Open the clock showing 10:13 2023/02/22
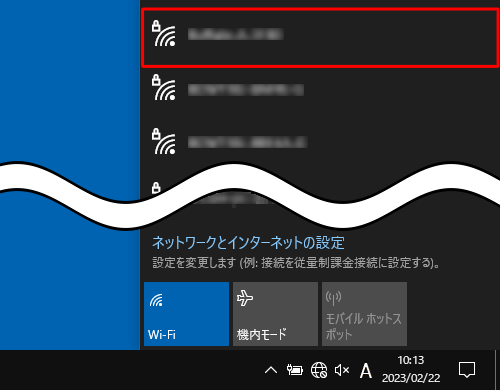This screenshot has width=500, height=390. point(411,369)
